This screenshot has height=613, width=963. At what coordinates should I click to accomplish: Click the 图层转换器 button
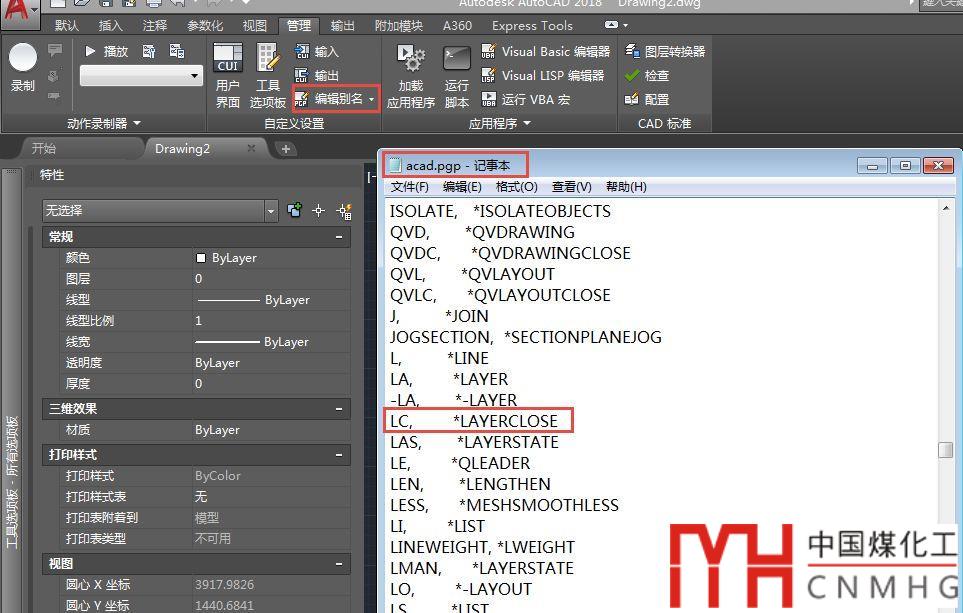pyautogui.click(x=664, y=51)
